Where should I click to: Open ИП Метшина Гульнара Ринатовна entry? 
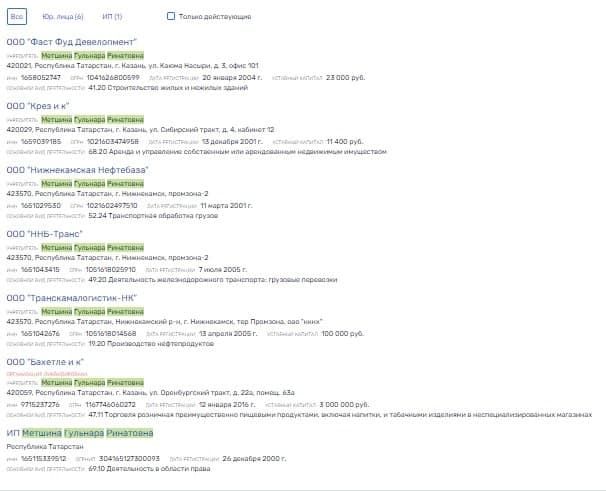click(x=80, y=433)
